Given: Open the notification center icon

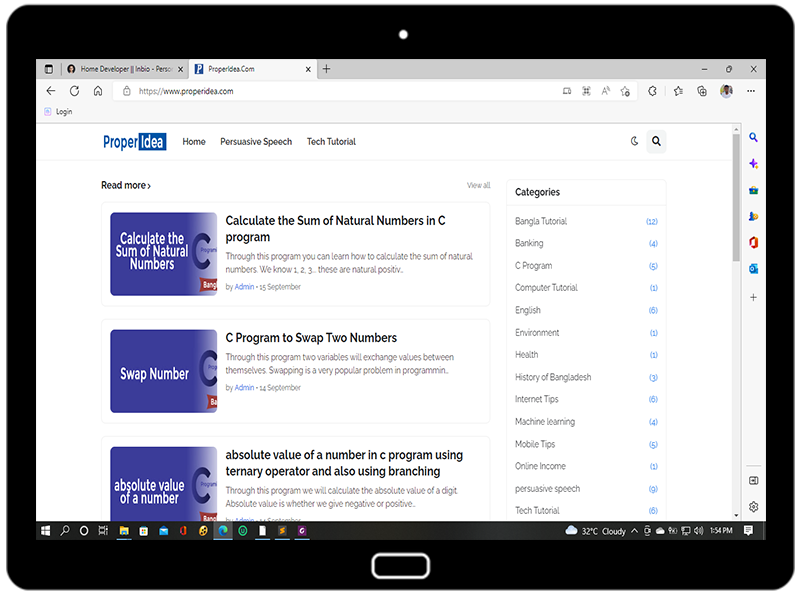Looking at the screenshot, I should [748, 531].
